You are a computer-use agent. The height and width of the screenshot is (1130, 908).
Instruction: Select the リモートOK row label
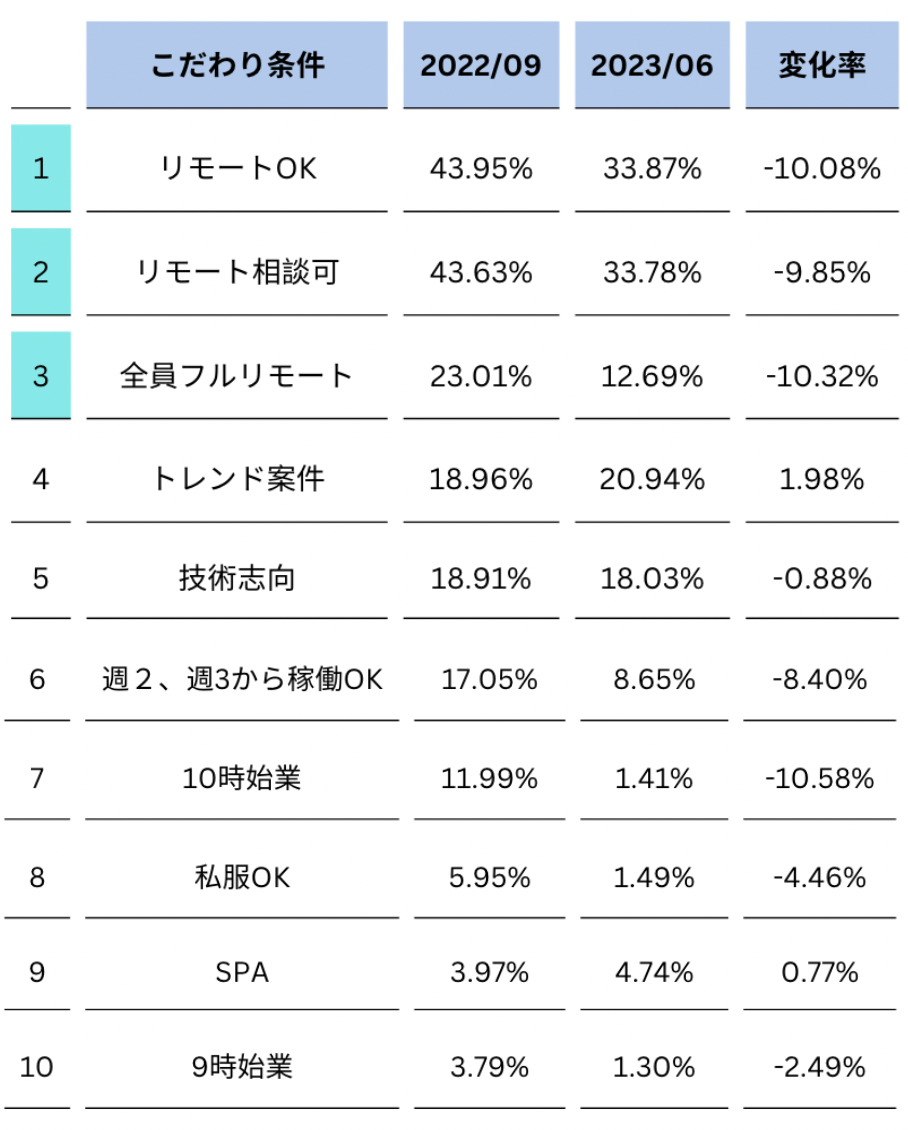237,169
